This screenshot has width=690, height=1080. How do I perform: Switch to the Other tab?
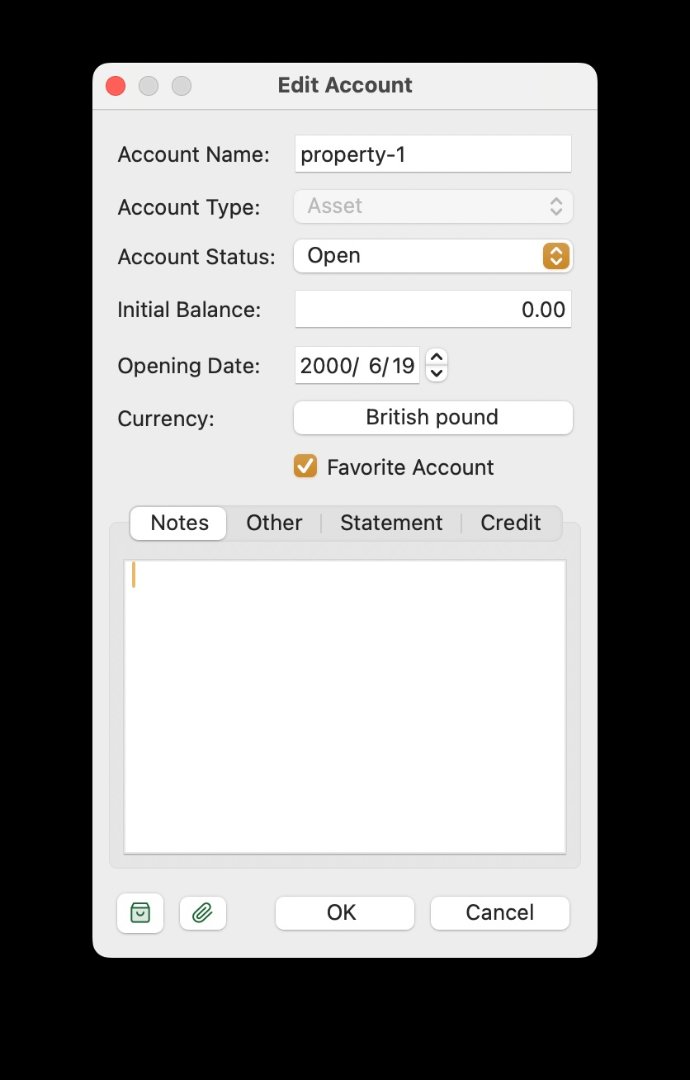tap(274, 523)
